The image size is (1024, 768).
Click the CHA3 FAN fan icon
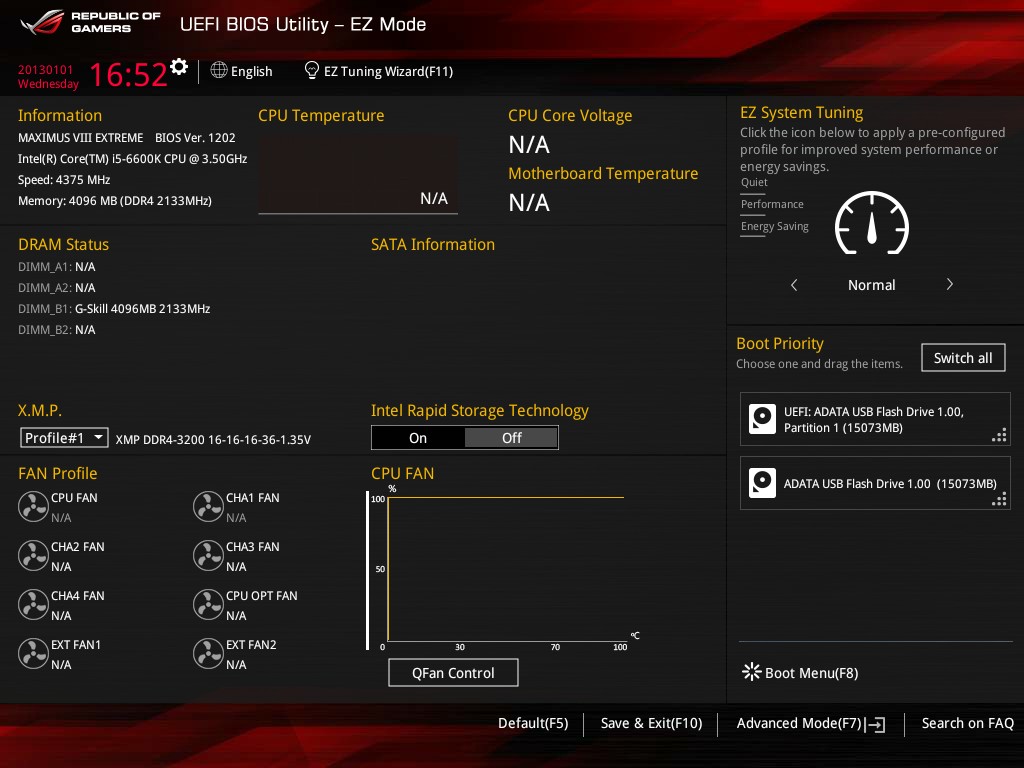coord(208,556)
